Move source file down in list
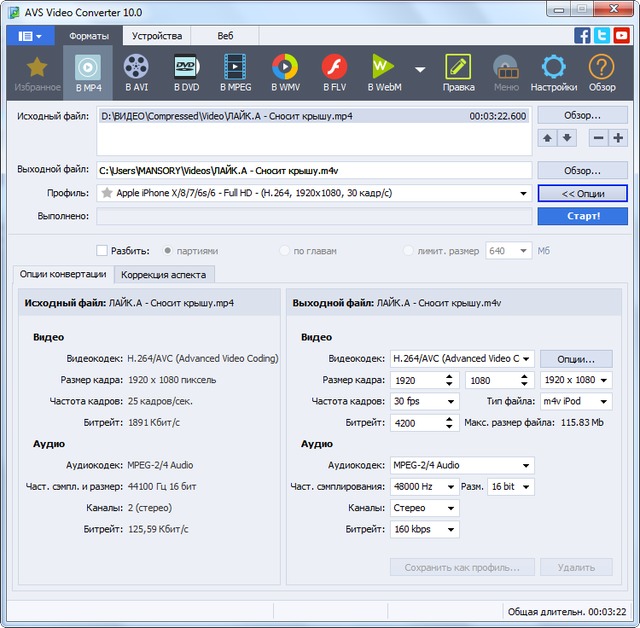This screenshot has width=640, height=628. tap(567, 138)
